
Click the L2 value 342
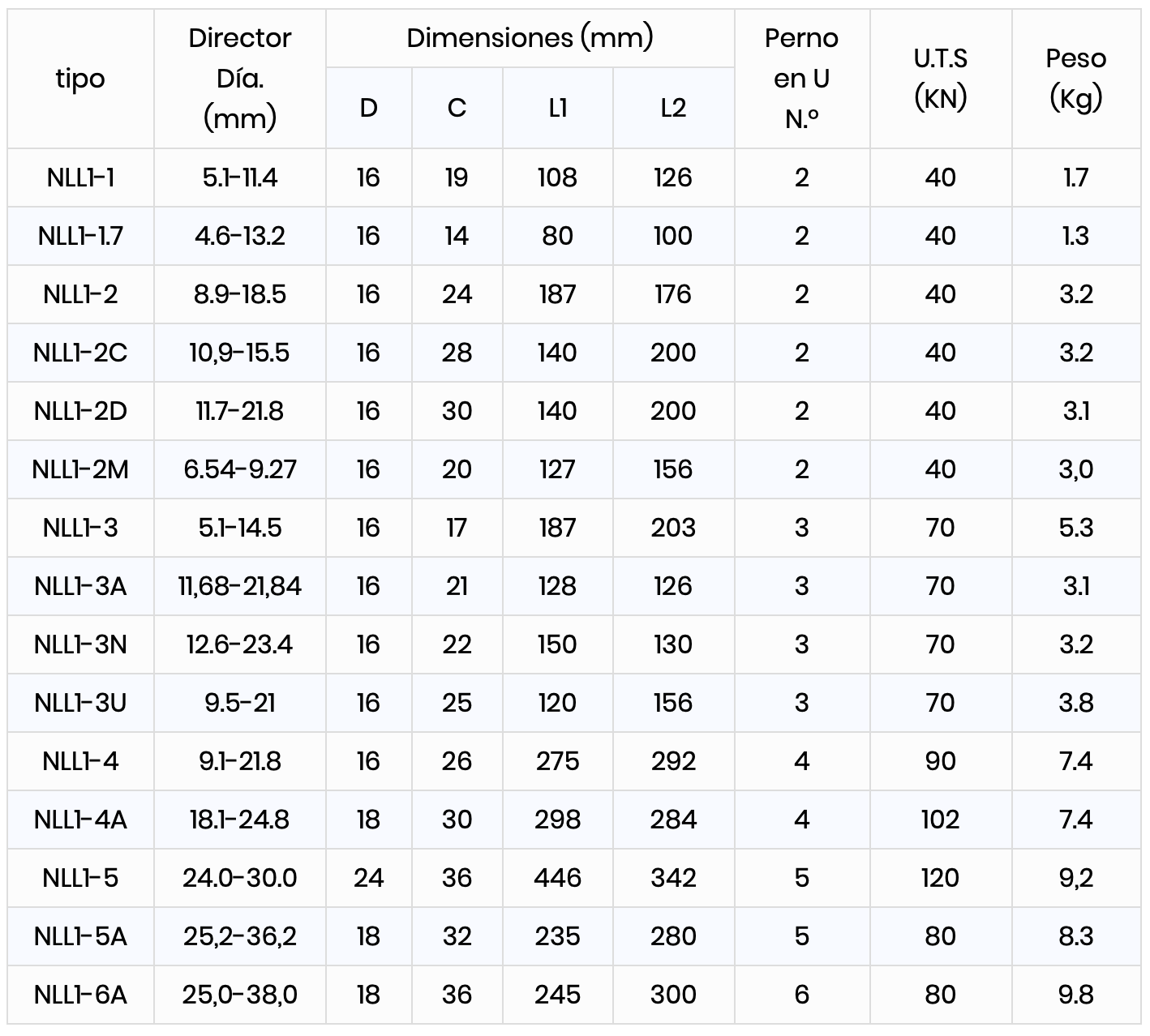(674, 878)
